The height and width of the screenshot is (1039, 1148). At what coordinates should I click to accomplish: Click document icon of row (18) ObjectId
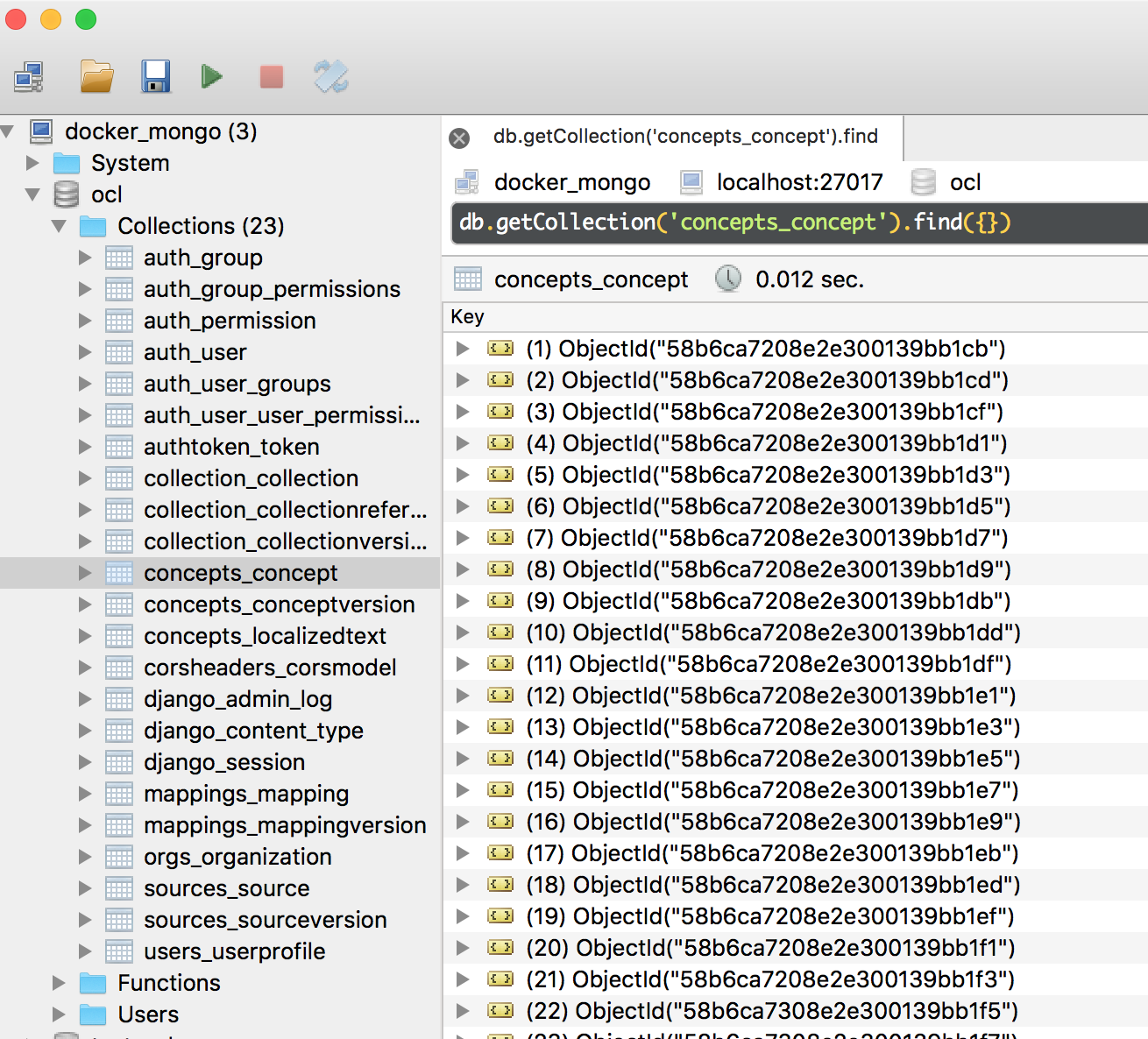click(x=500, y=885)
